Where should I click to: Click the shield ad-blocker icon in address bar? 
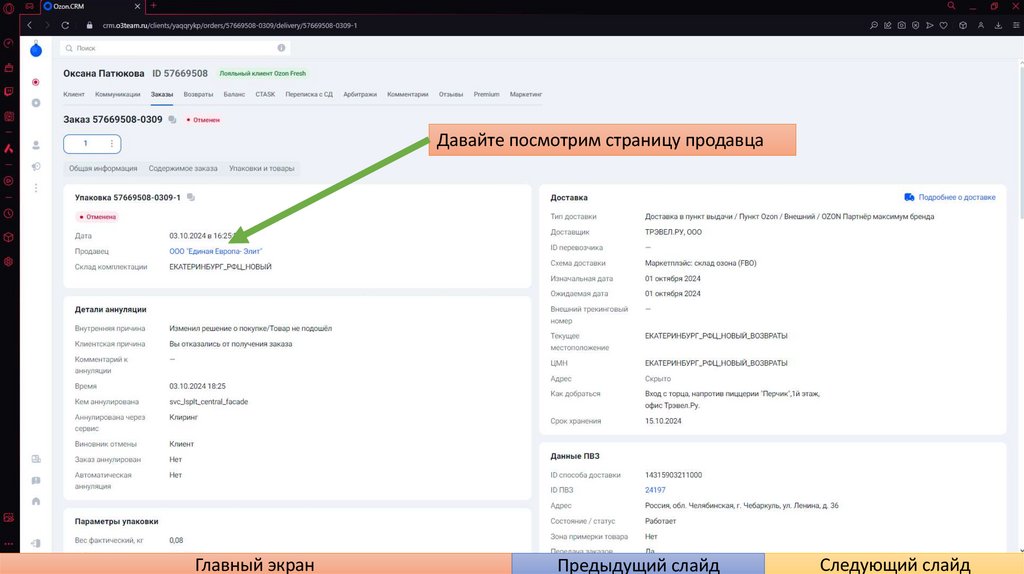pyautogui.click(x=916, y=25)
